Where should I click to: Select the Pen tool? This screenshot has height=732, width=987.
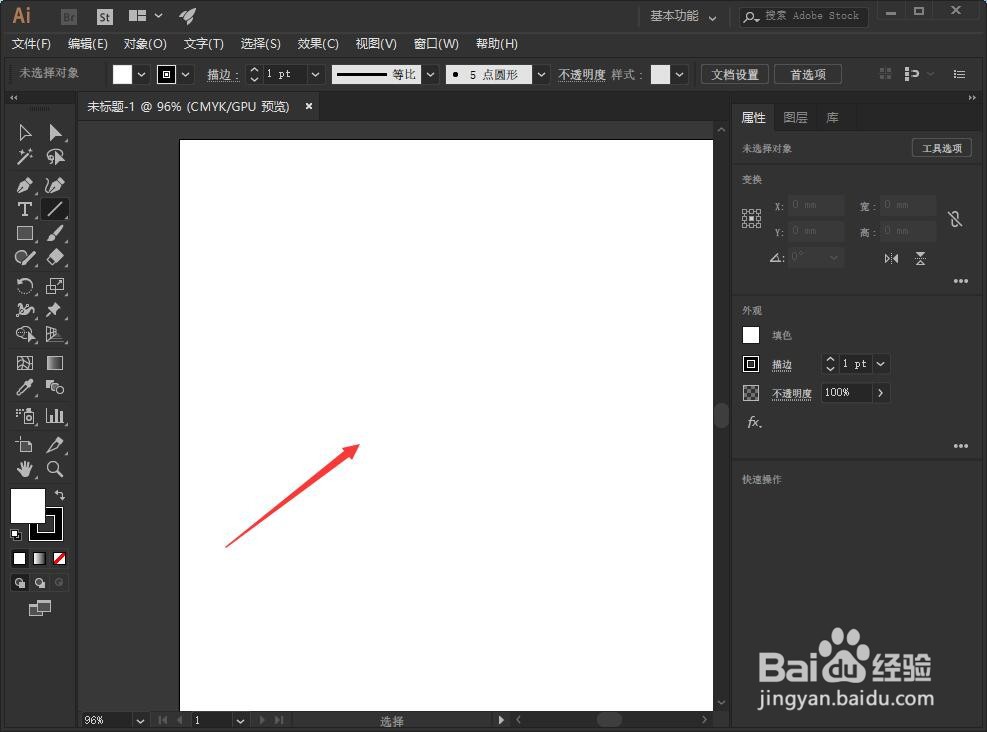(25, 185)
